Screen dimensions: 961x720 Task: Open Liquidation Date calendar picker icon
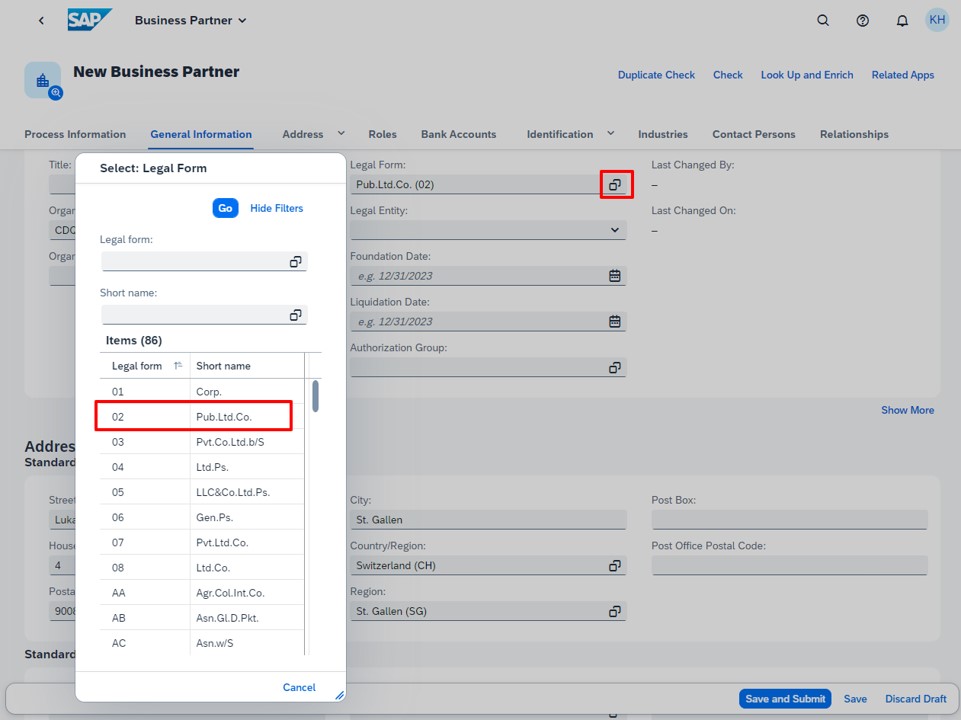[x=615, y=322]
